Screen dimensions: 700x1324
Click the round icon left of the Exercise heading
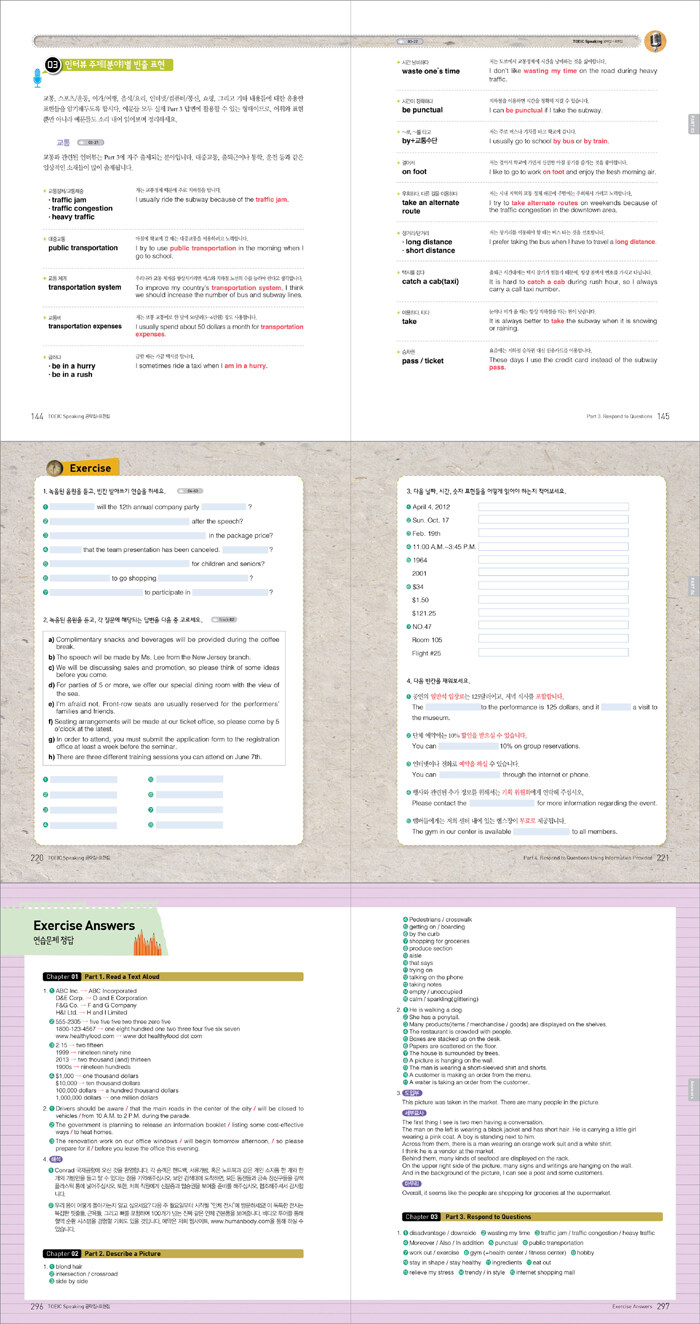point(53,469)
